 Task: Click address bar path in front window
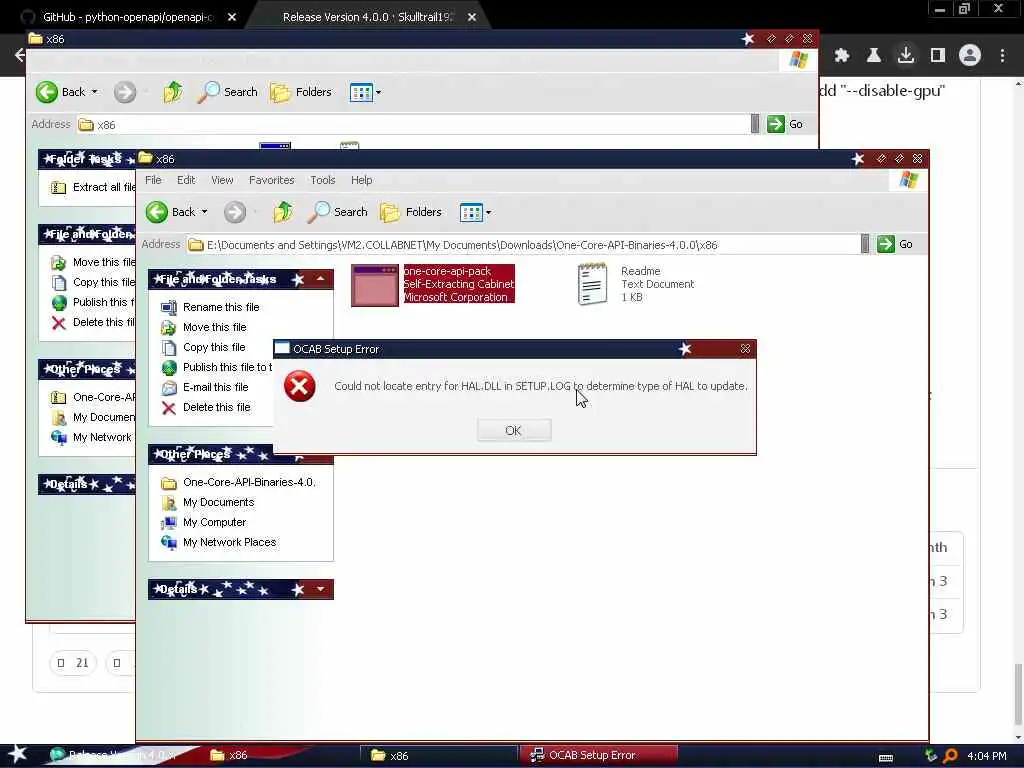coord(462,245)
